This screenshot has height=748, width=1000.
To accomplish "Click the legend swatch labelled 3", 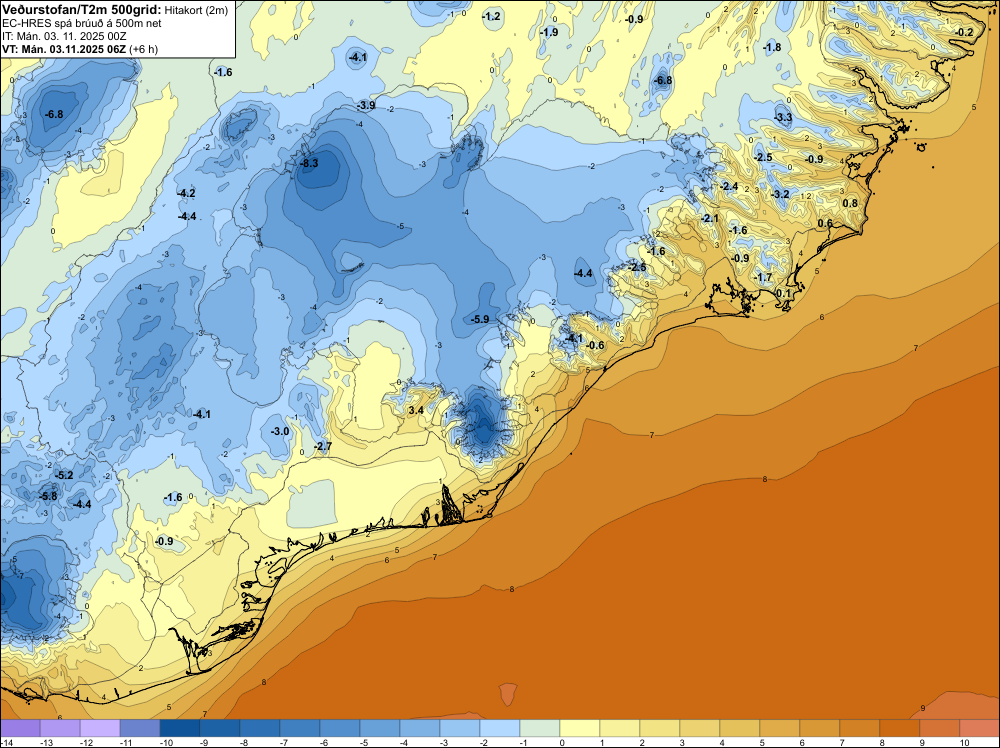I will pos(700,728).
